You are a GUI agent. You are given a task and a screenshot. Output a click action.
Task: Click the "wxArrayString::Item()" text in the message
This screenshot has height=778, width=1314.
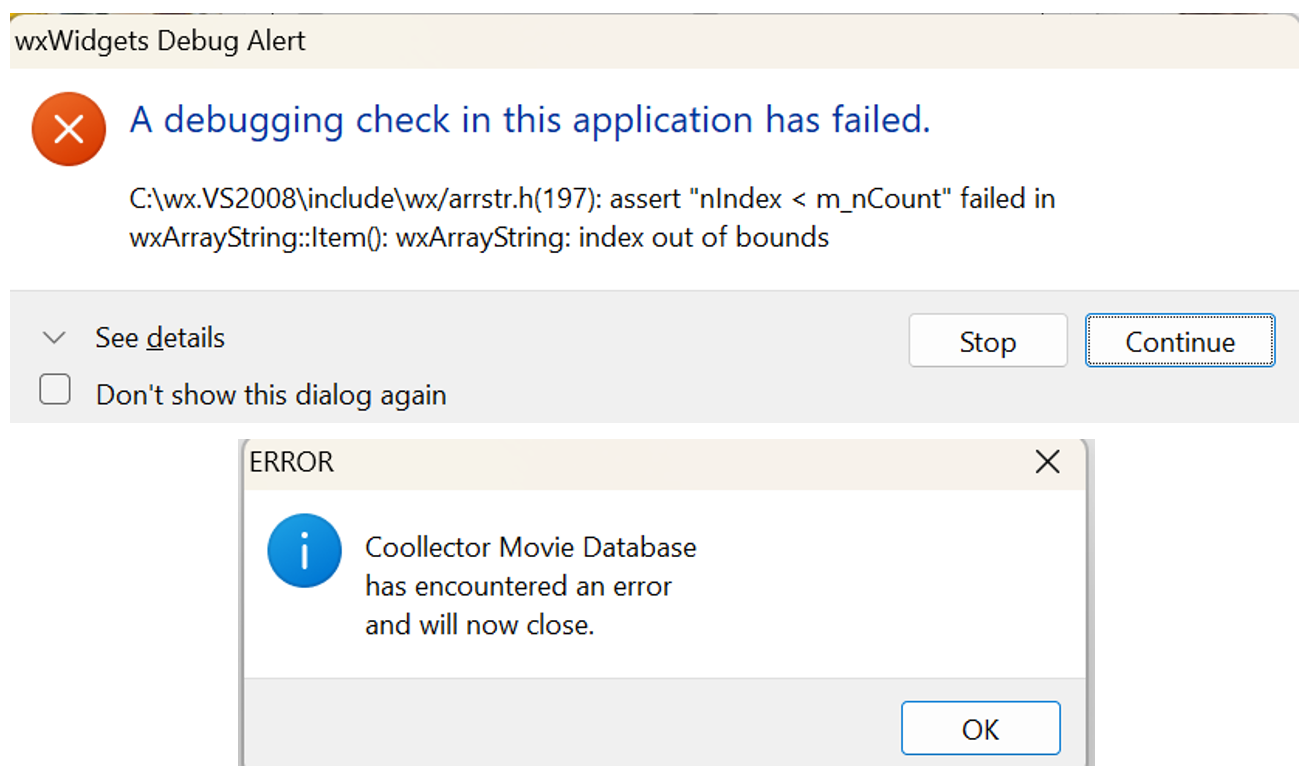(x=259, y=238)
